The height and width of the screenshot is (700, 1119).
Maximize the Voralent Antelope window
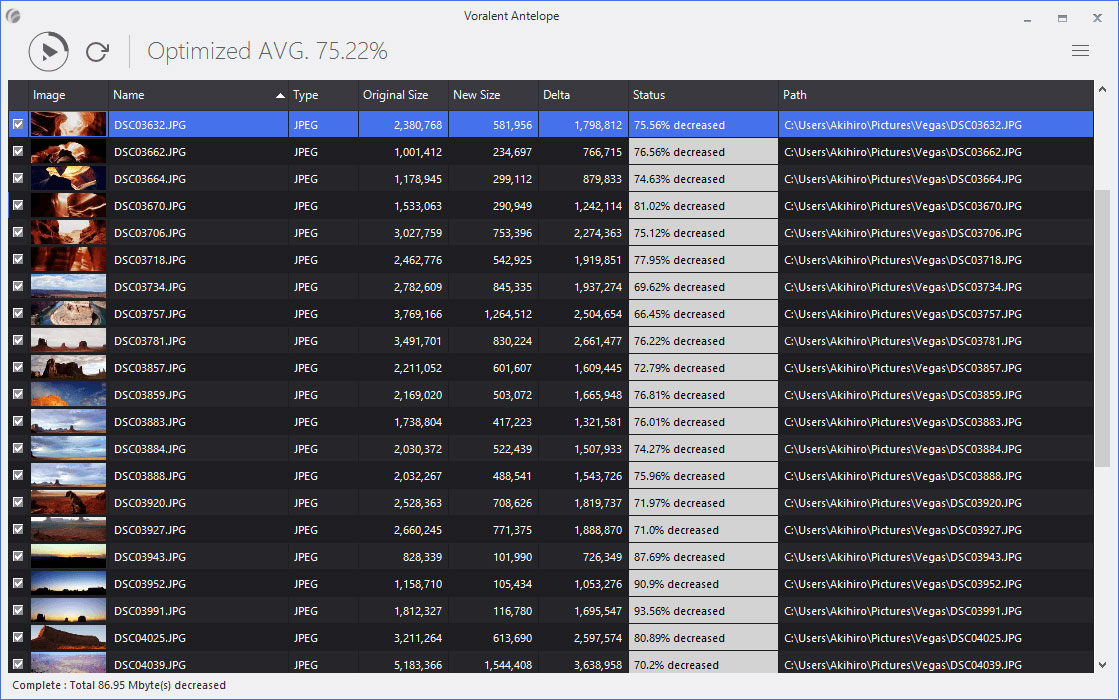(x=1062, y=18)
